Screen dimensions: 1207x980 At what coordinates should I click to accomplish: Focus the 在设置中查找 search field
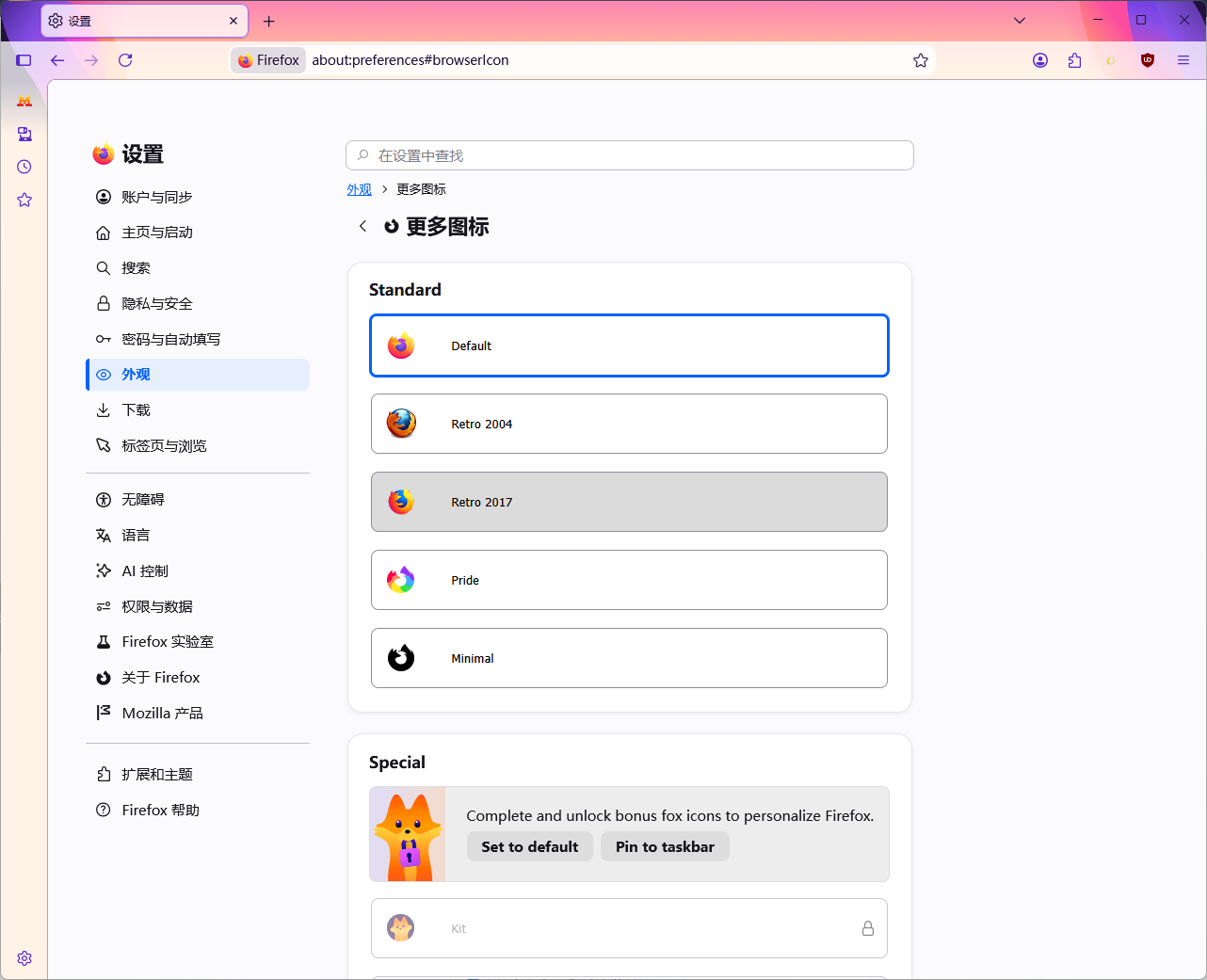point(630,155)
